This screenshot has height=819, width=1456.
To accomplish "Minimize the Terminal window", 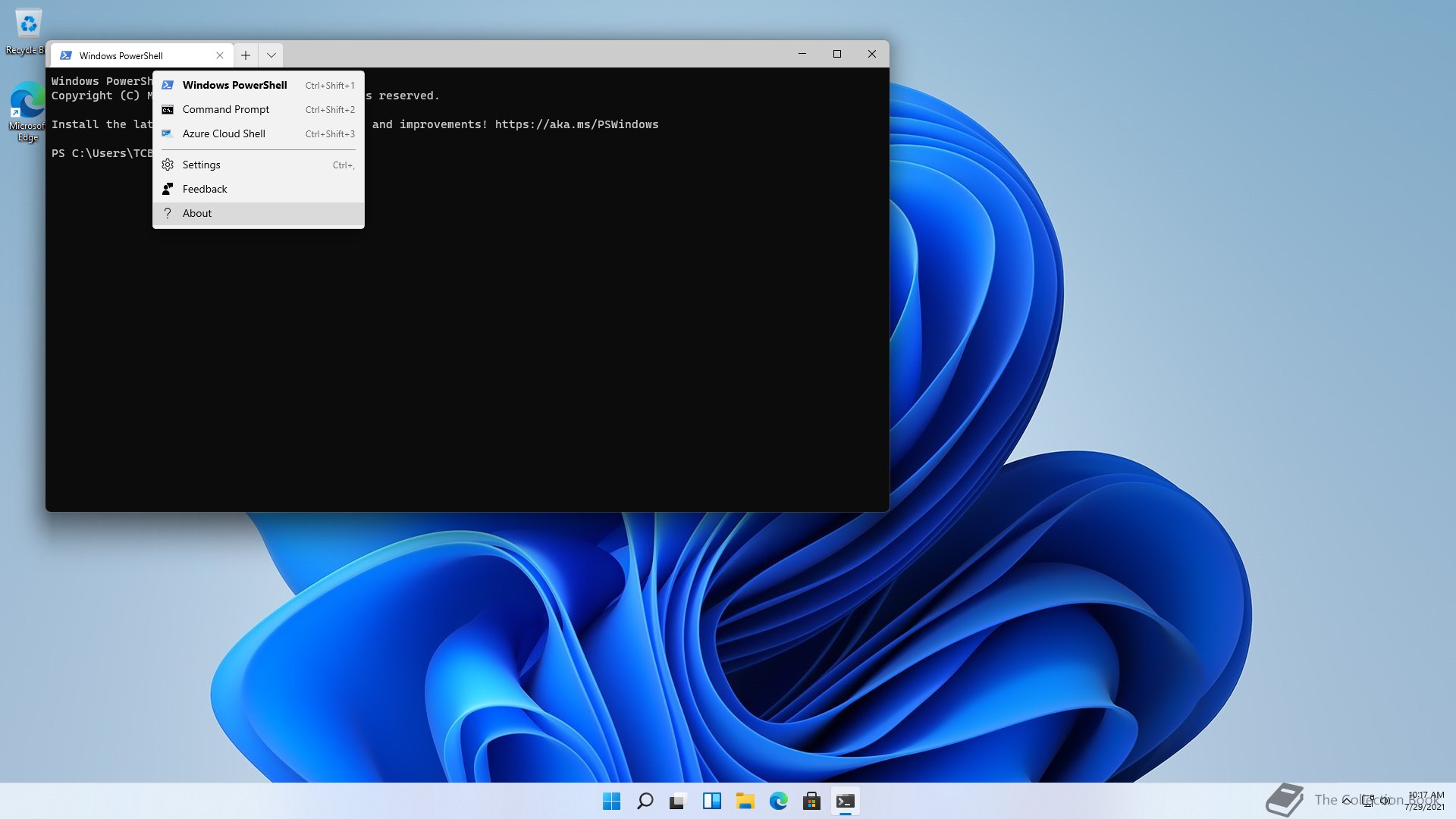I will (802, 54).
